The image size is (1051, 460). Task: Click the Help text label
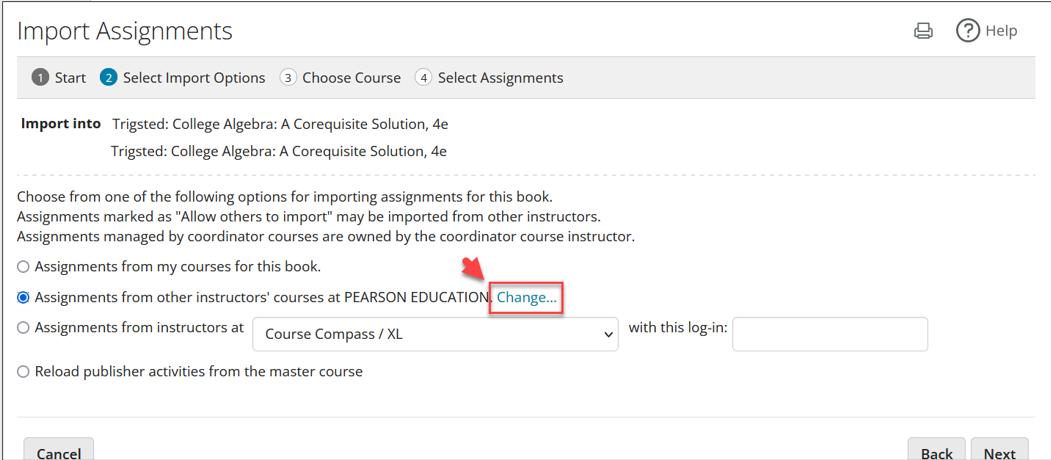pos(1001,31)
